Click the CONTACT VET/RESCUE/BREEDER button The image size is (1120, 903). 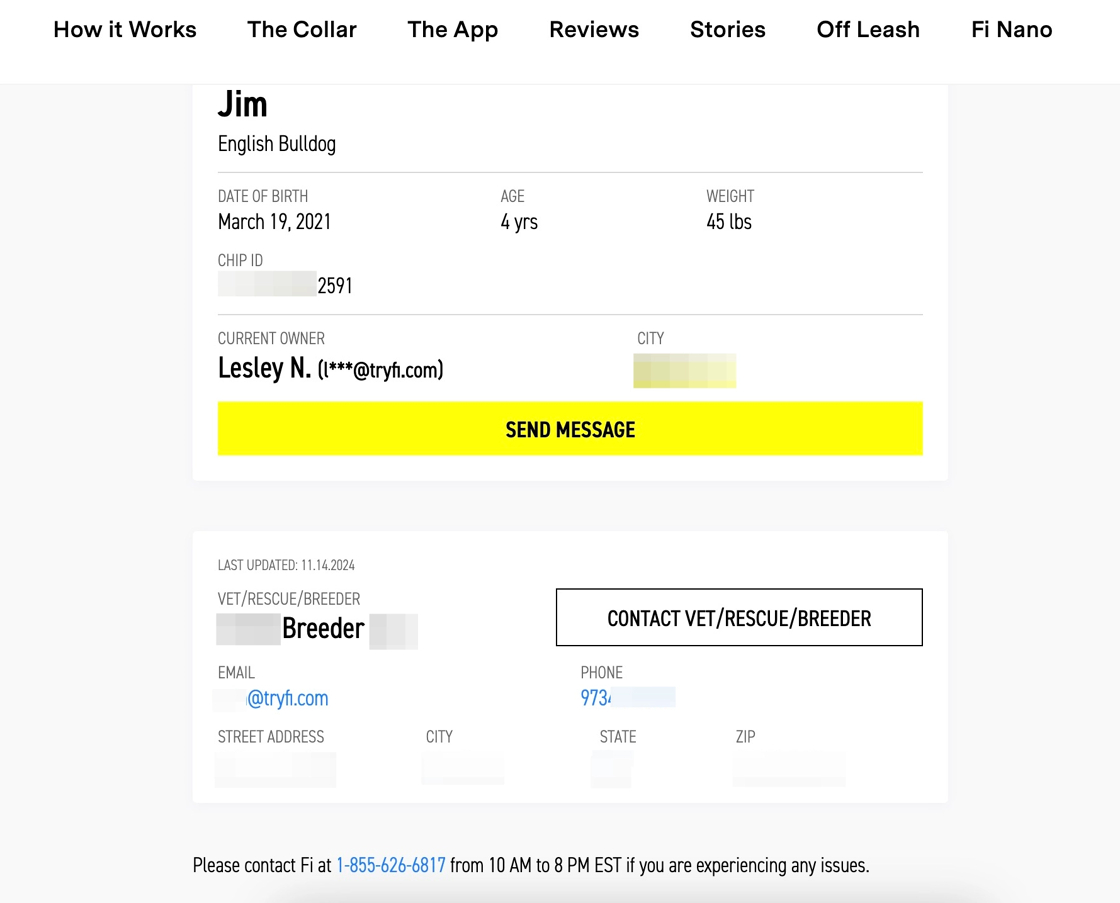click(x=739, y=618)
